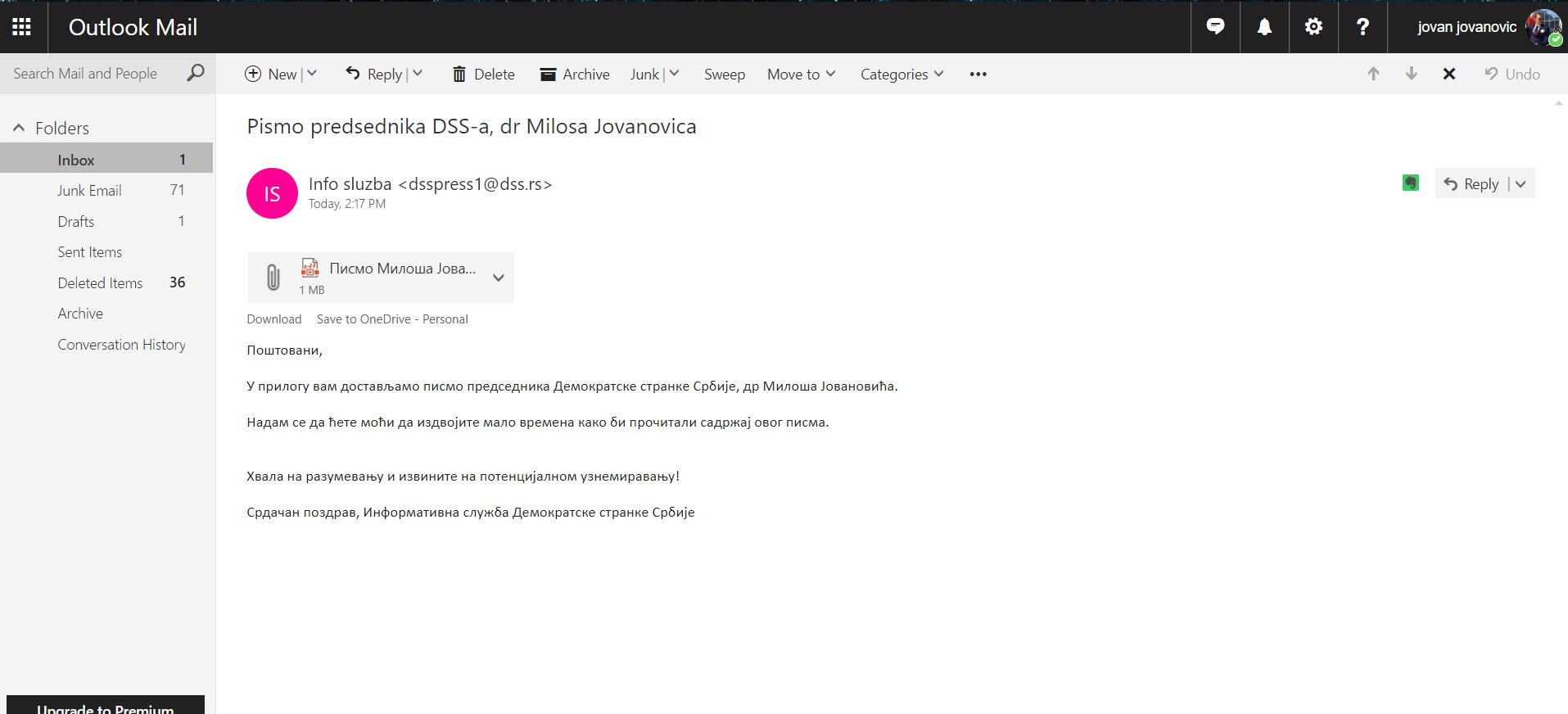Screen dimensions: 1568x714
Task: Click the search magnifier icon
Action: click(196, 73)
